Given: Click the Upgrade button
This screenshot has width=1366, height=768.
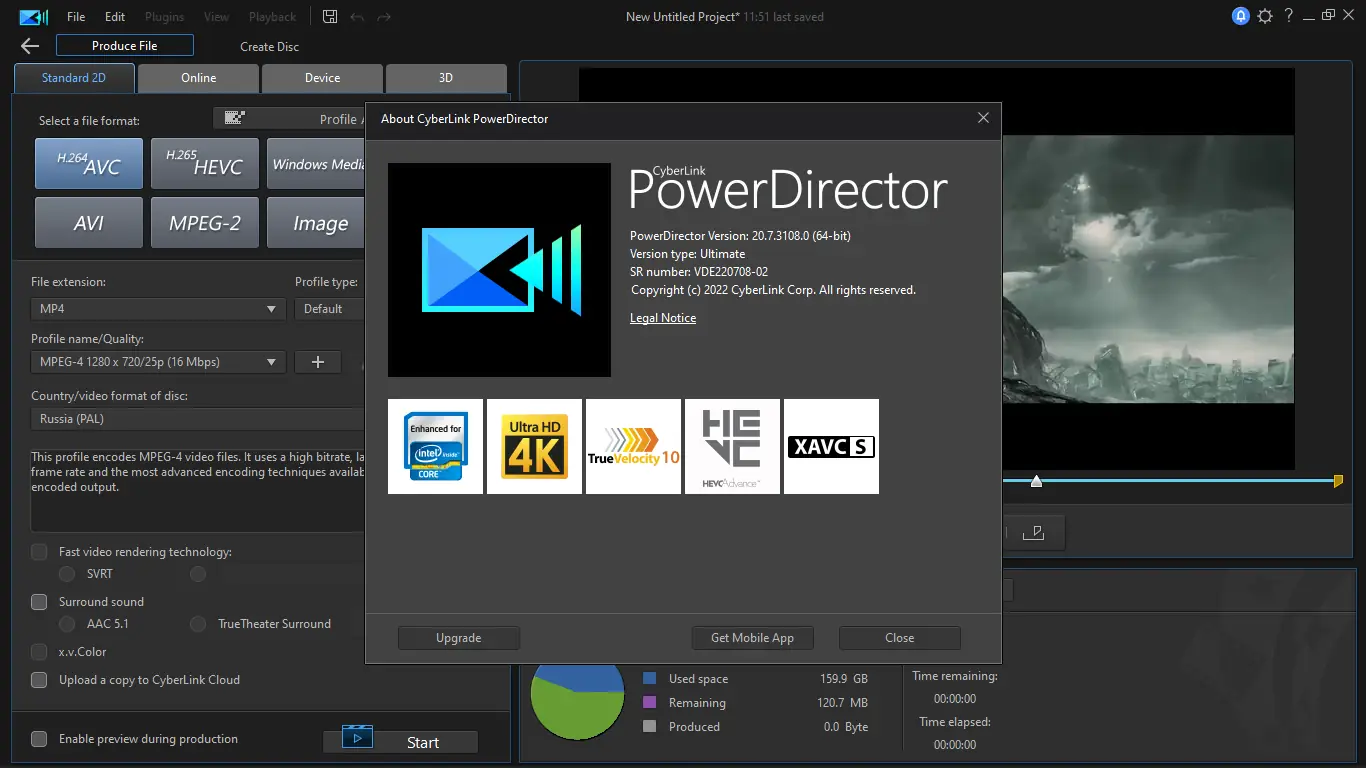Looking at the screenshot, I should tap(459, 638).
